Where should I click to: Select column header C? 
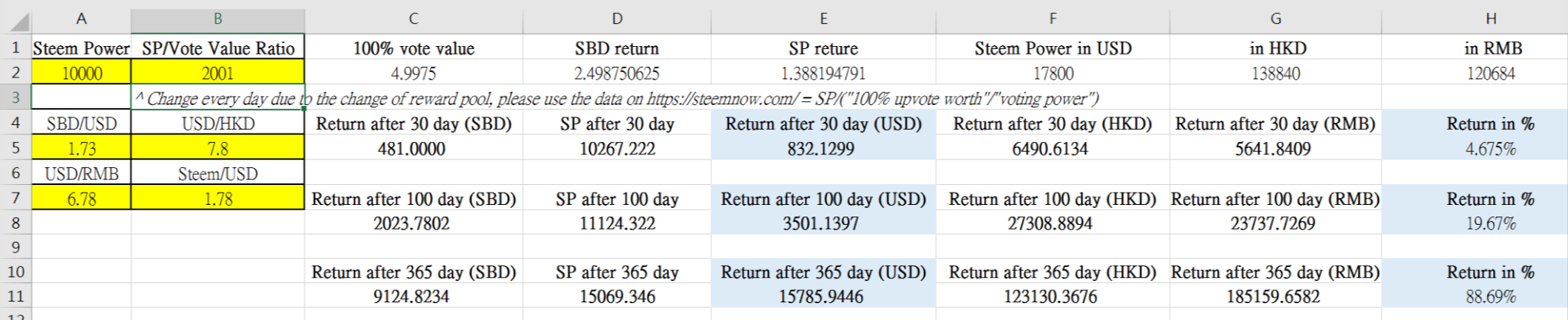click(413, 19)
